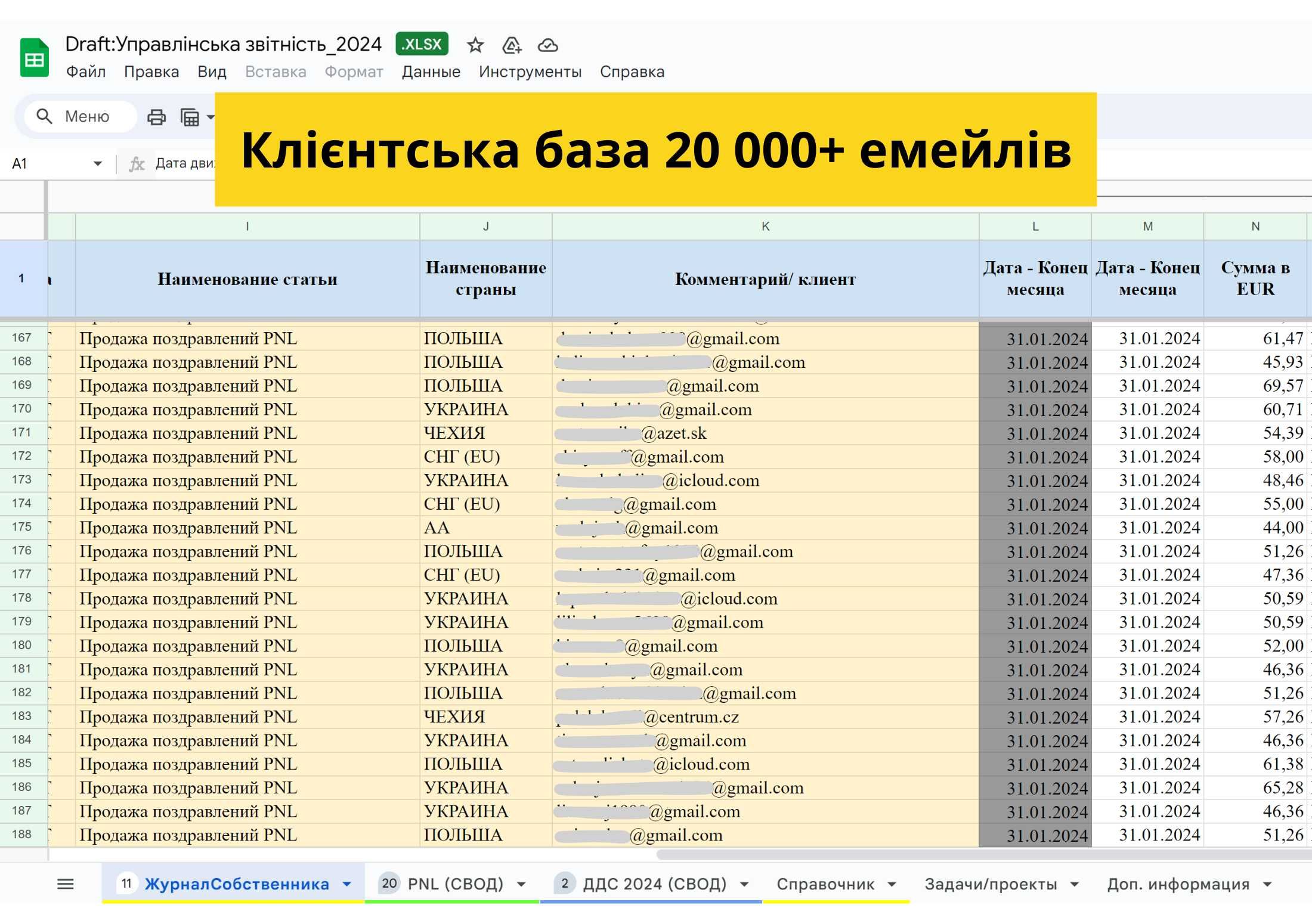This screenshot has width=1312, height=924.
Task: Click the horizontal scrollbar at the bottom
Action: 984,854
